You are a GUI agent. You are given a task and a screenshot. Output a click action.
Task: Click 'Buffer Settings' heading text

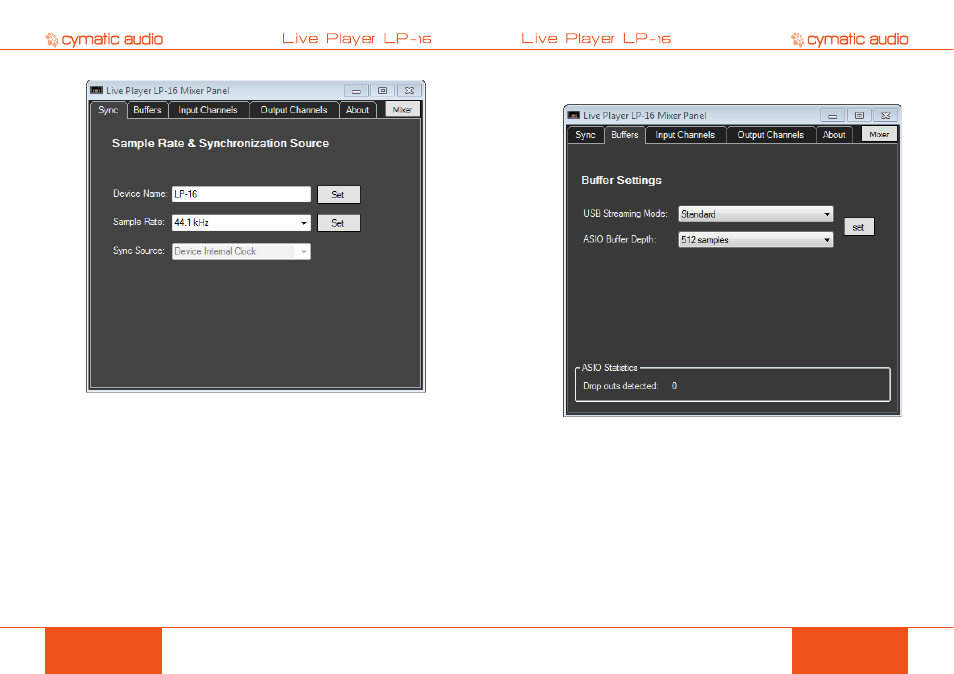click(621, 180)
